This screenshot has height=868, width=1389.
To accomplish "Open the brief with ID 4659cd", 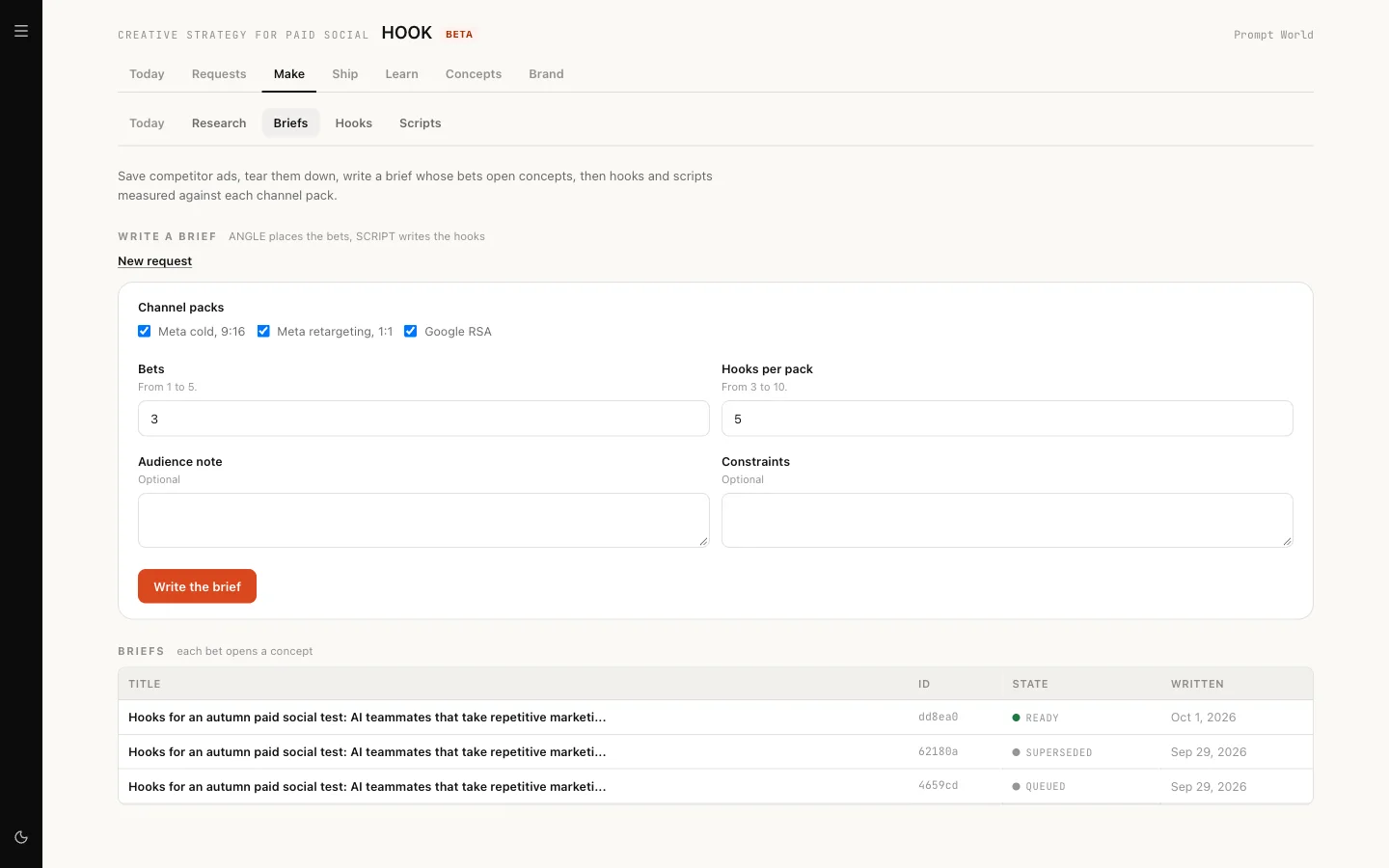I will (716, 787).
